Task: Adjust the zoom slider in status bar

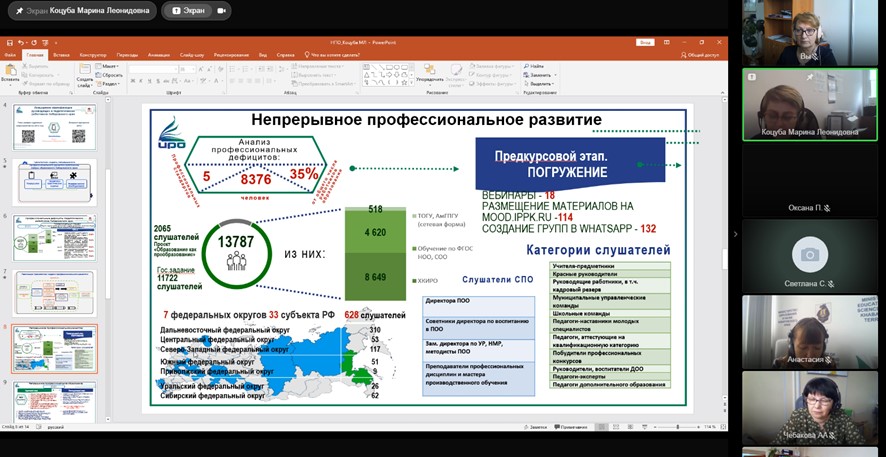Action: [x=678, y=427]
